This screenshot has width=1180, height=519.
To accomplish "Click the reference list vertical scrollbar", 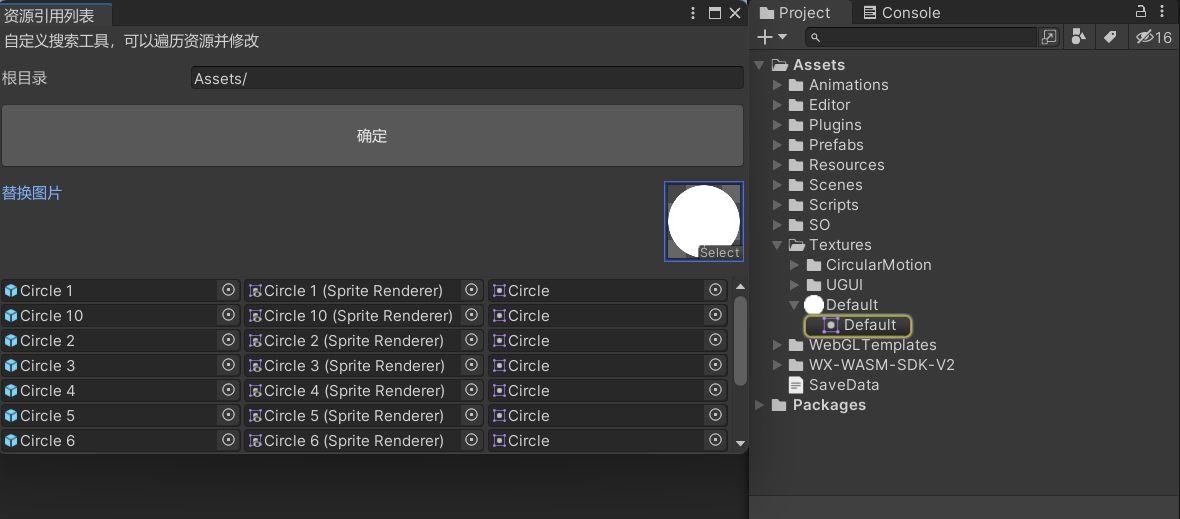I will (x=741, y=341).
